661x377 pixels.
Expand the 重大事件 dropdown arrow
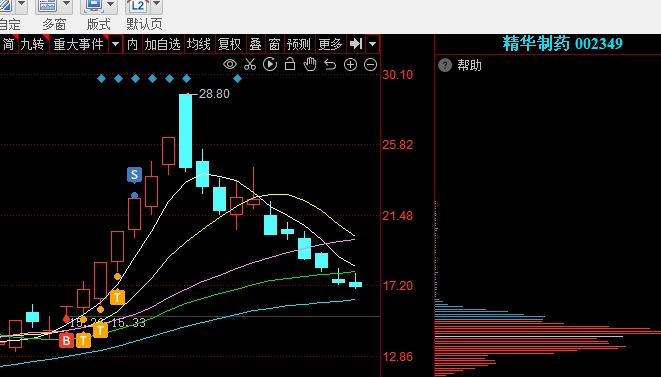click(x=116, y=44)
